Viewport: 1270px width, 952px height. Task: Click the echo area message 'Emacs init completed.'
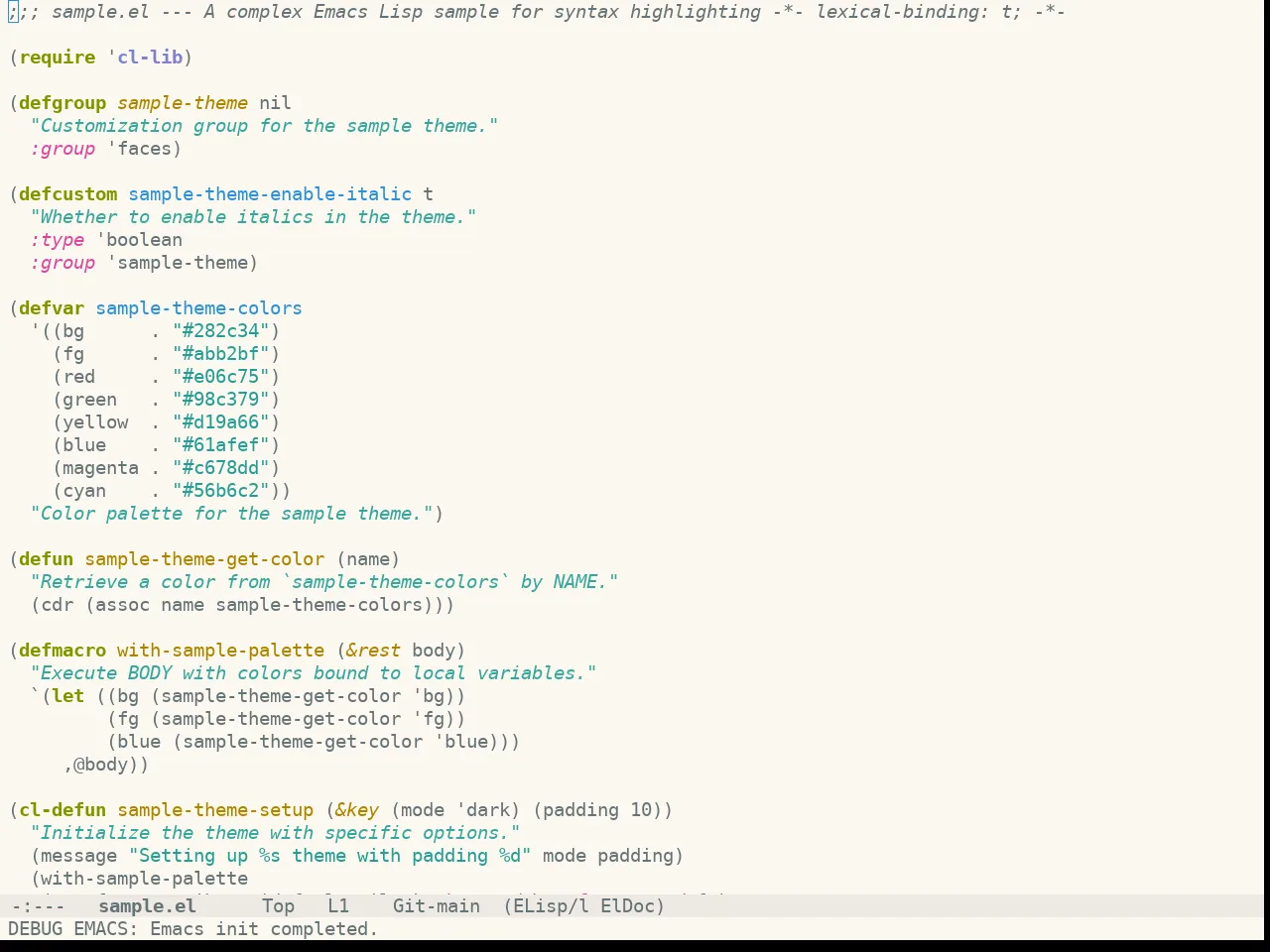pos(264,929)
